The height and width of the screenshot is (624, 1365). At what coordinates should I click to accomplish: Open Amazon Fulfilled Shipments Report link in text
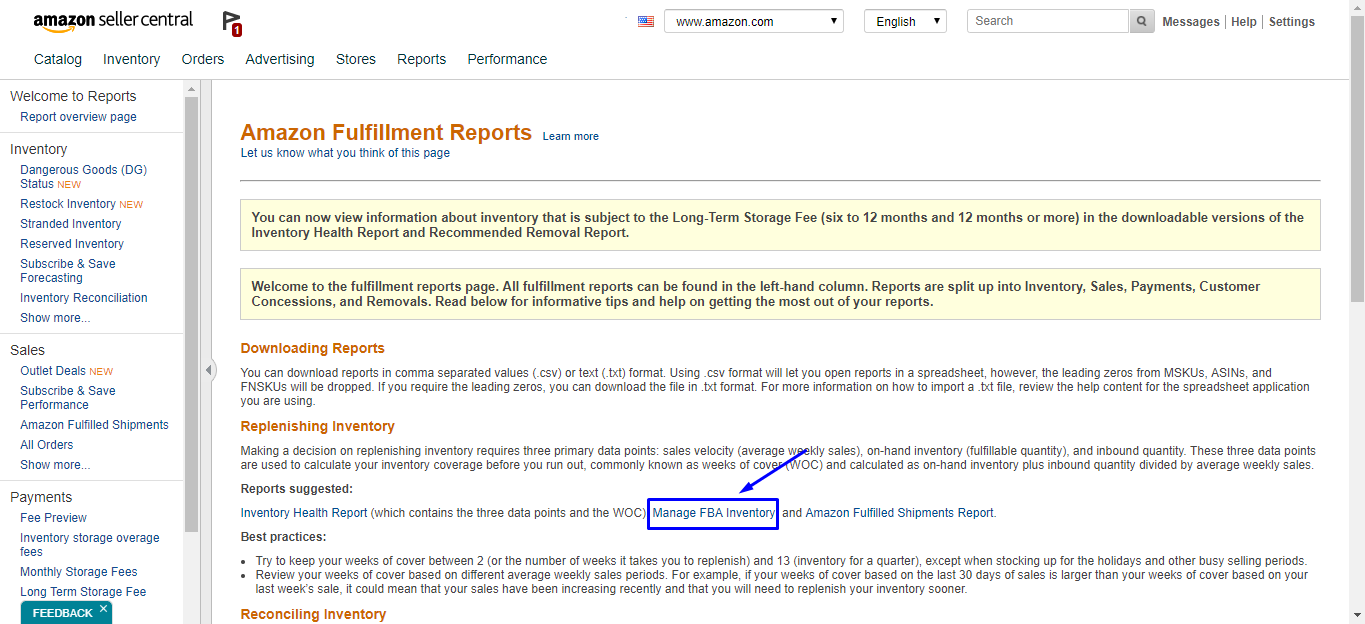[900, 513]
